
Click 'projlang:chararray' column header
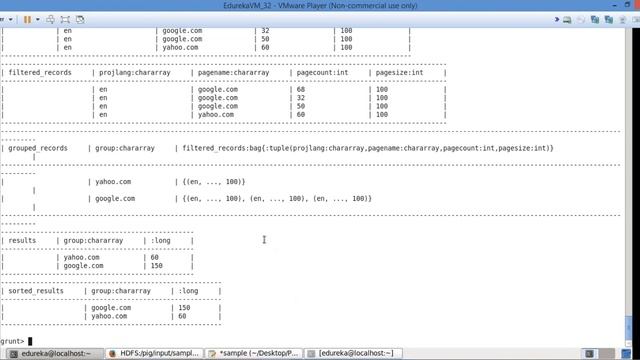tap(135, 73)
